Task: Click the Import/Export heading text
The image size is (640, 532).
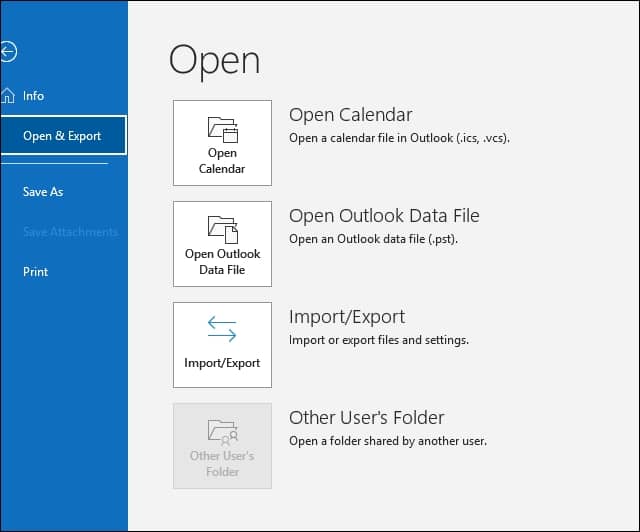Action: (x=347, y=317)
